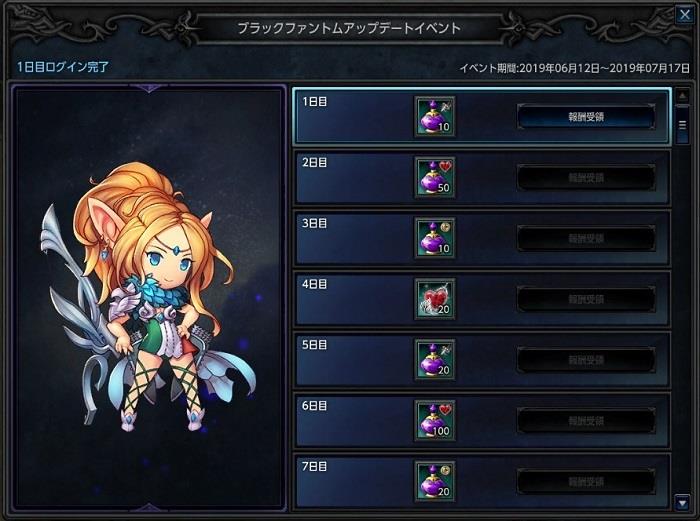Click the 5日目 報酬受領 button
This screenshot has height=521, width=700.
point(586,360)
